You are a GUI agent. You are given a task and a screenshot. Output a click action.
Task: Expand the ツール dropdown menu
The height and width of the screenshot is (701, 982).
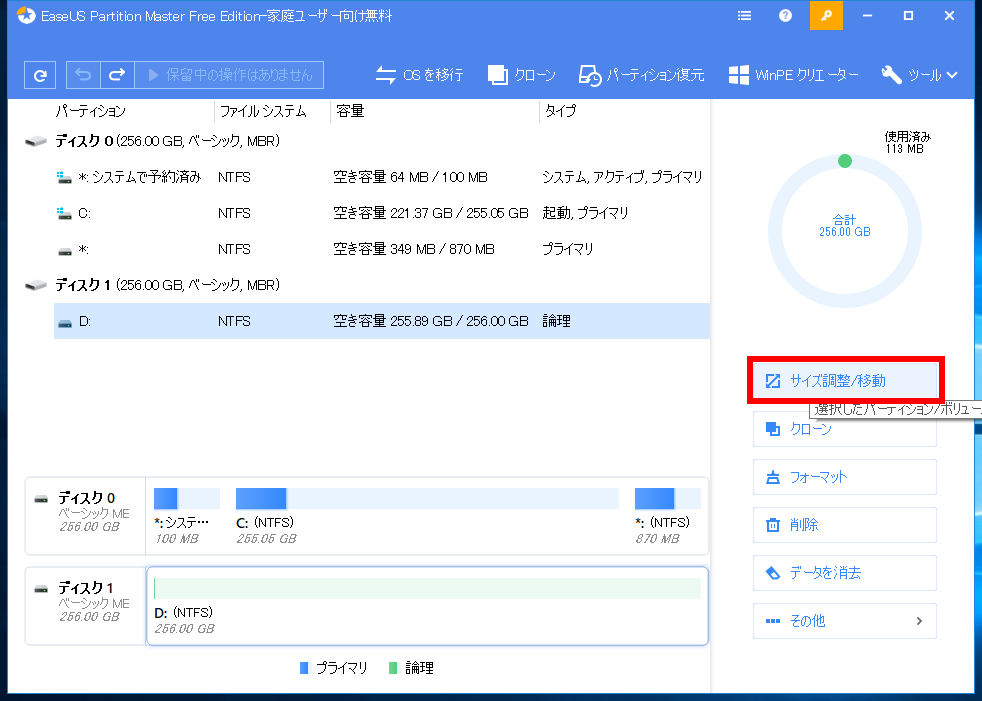click(x=919, y=75)
